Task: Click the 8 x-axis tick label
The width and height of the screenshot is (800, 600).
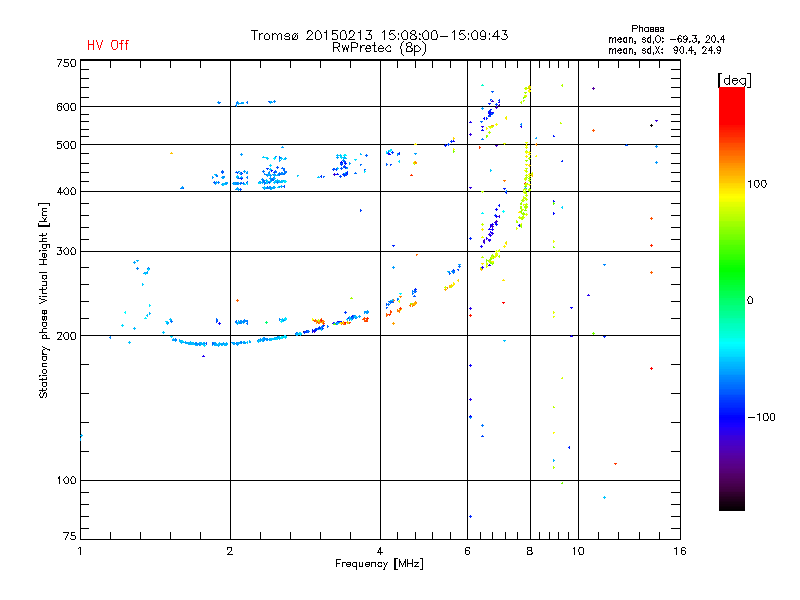Action: [x=530, y=551]
